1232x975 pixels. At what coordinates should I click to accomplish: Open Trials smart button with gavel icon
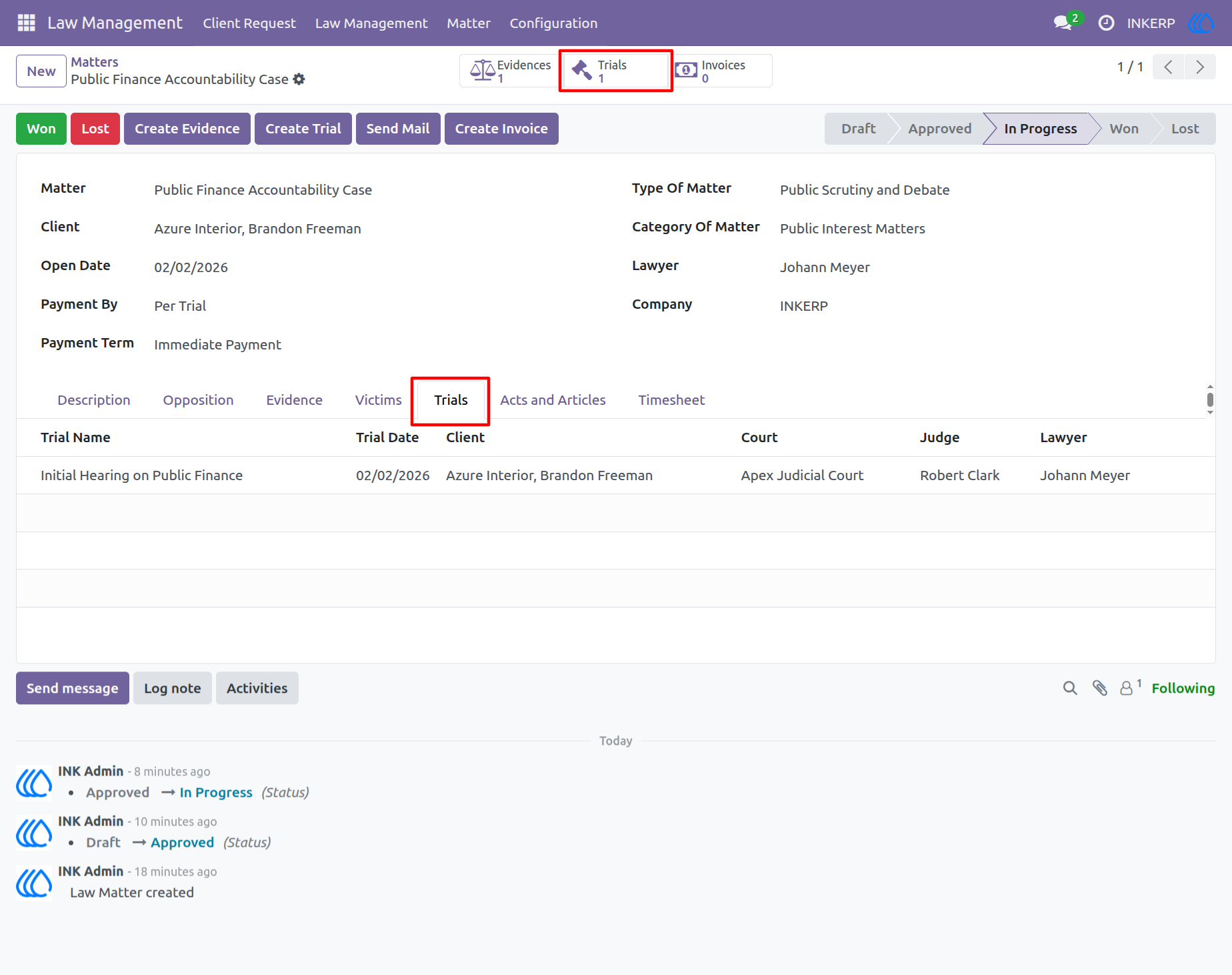(615, 71)
